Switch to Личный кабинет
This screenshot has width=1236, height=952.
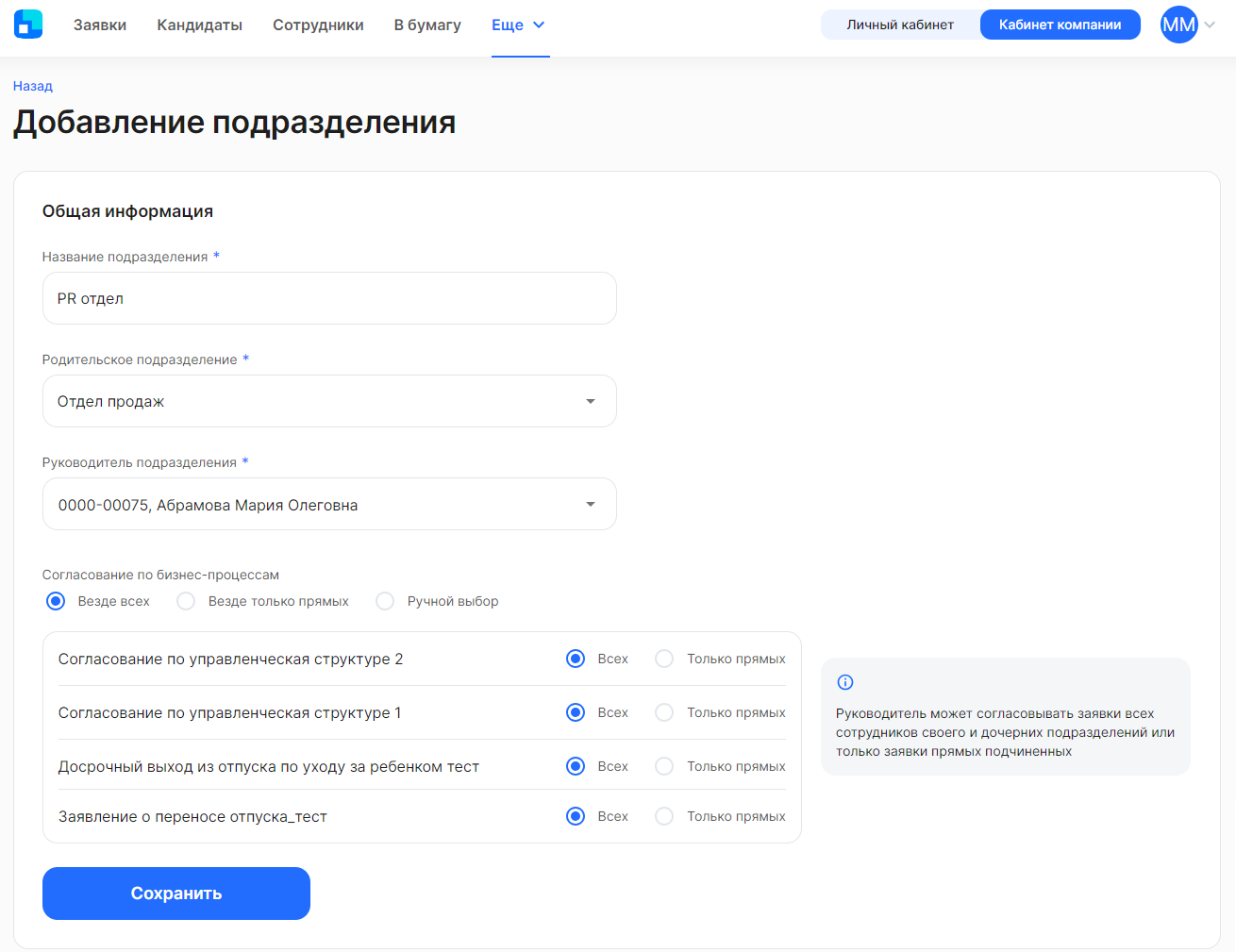900,25
